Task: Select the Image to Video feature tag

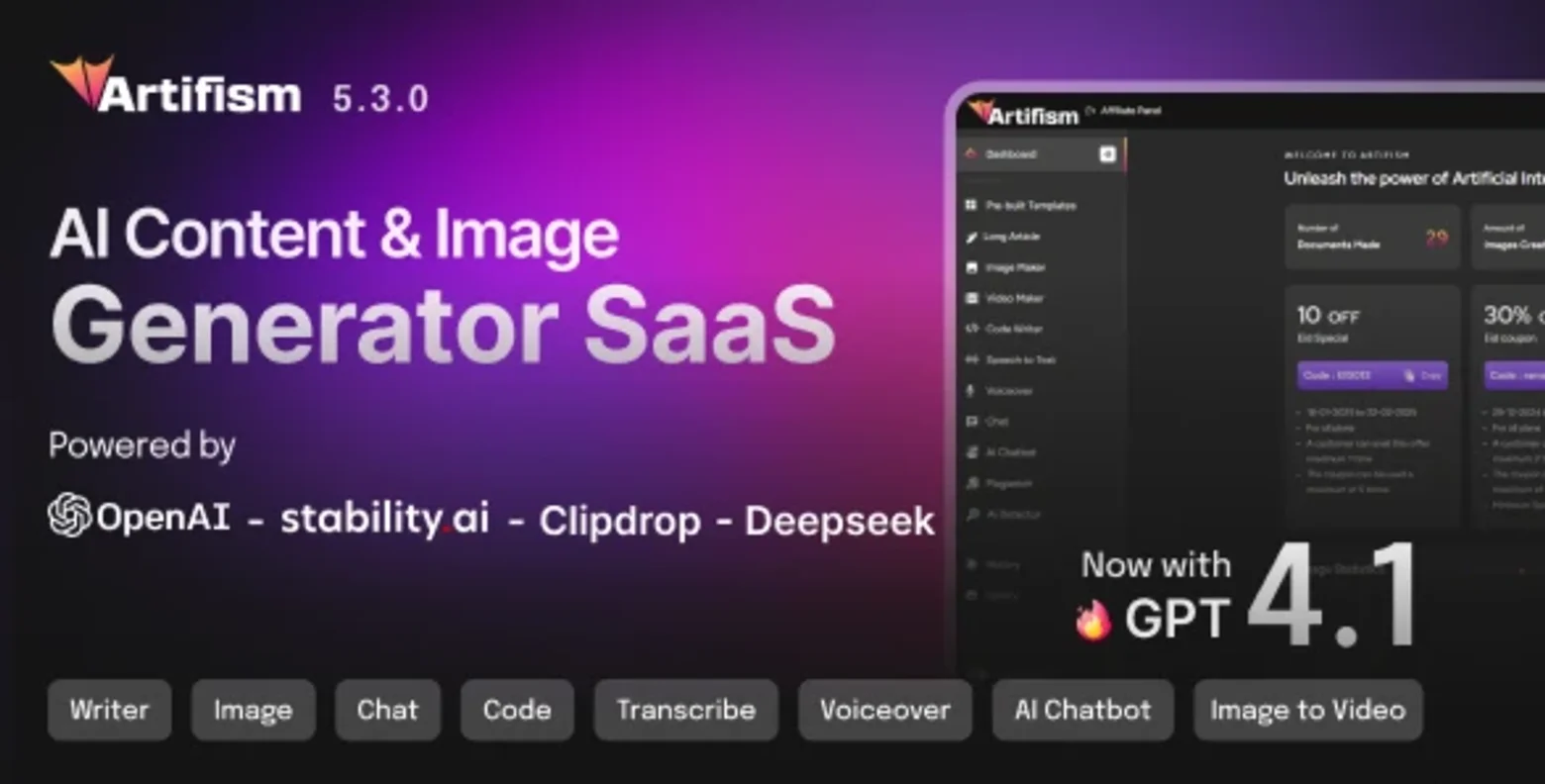Action: pyautogui.click(x=1308, y=710)
